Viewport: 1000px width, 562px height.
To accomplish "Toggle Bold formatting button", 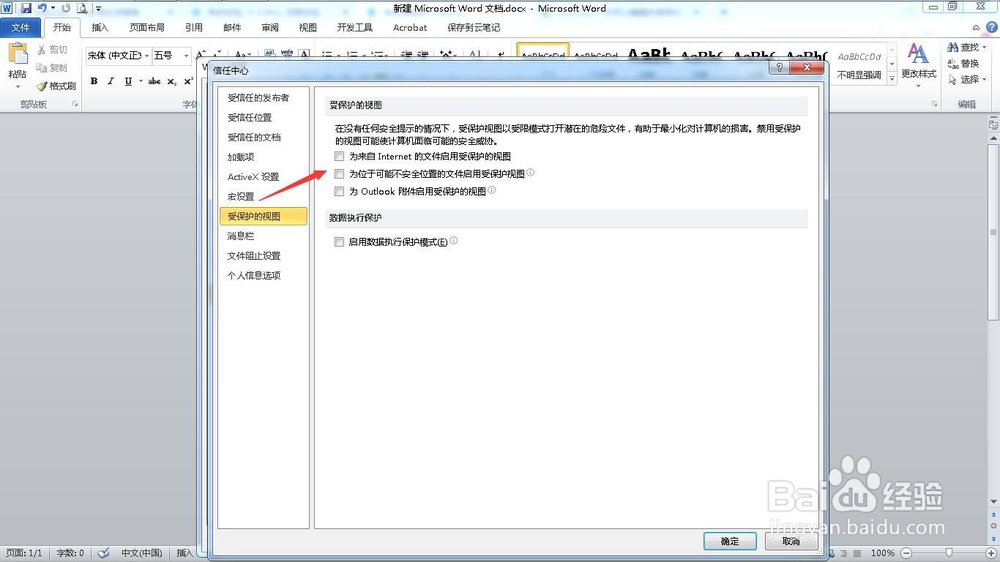I will tap(94, 81).
